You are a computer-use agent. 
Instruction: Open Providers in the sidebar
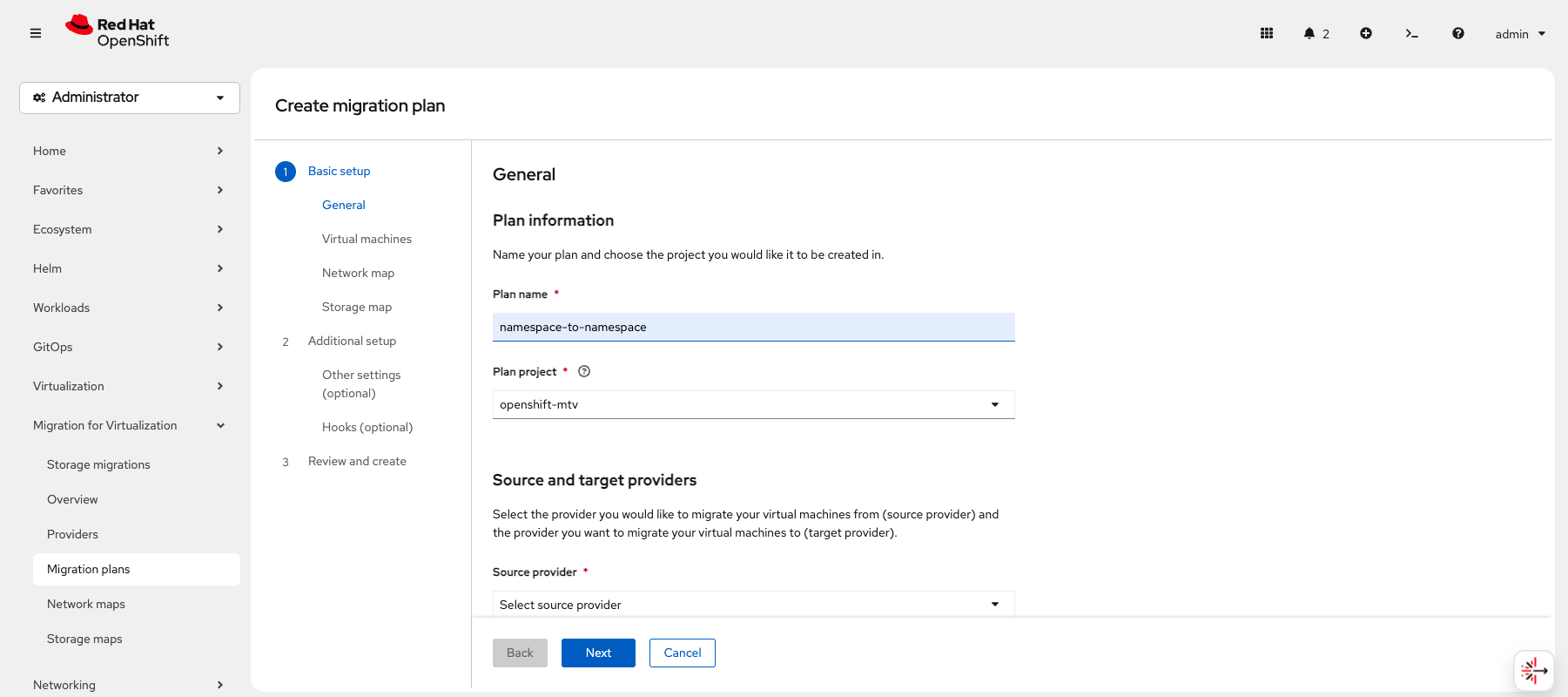(x=72, y=534)
